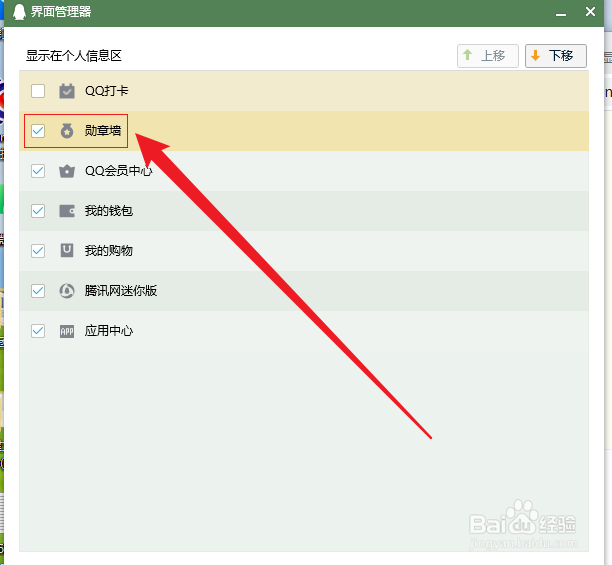
Task: Uncheck the 腾讯网迷你版 checkbox
Action: click(38, 291)
